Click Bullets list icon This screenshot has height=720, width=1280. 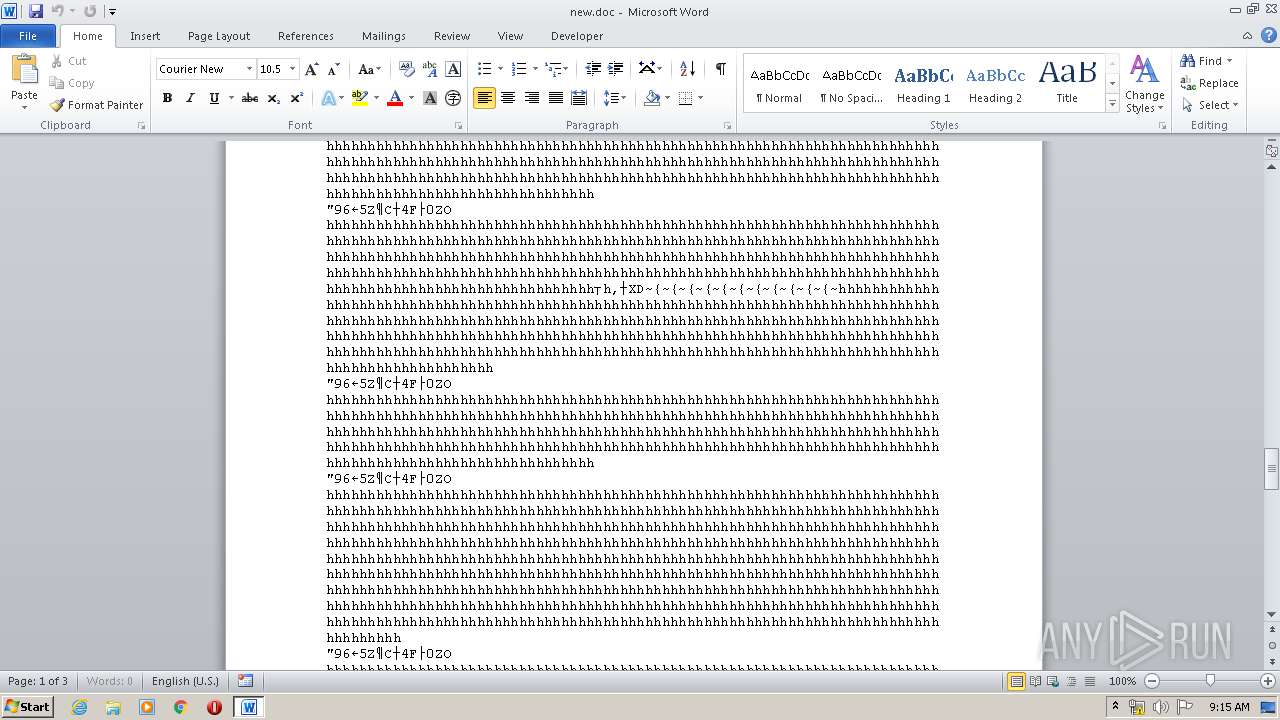point(484,69)
